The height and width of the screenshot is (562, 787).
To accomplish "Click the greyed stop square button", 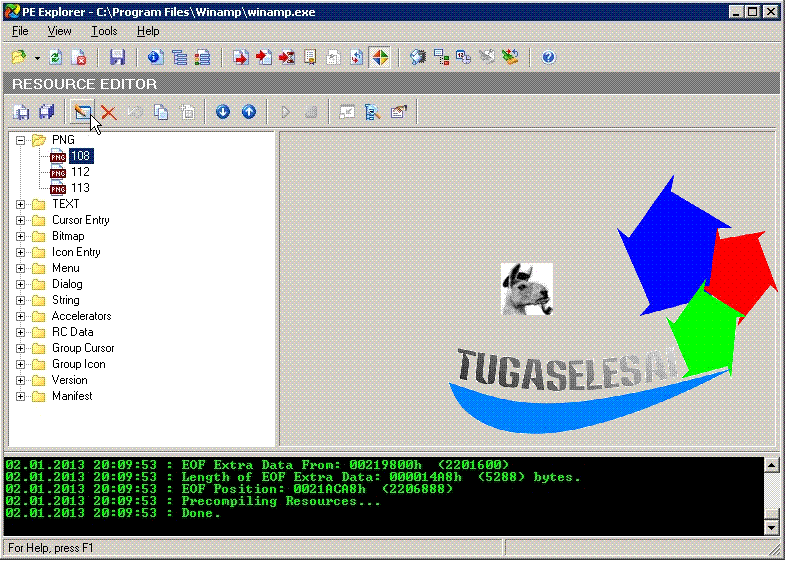I will [x=311, y=112].
